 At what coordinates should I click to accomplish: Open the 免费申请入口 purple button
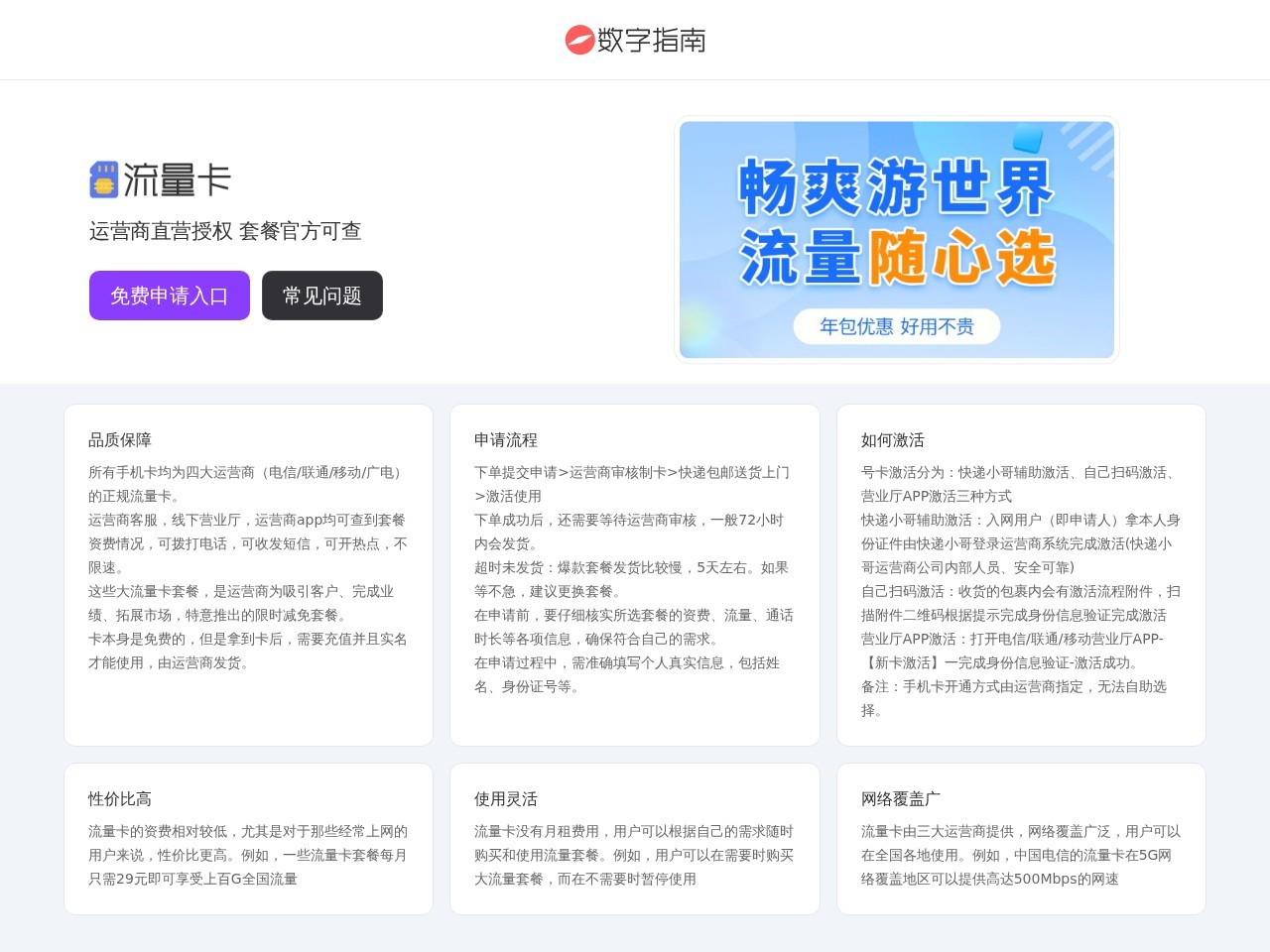click(169, 295)
